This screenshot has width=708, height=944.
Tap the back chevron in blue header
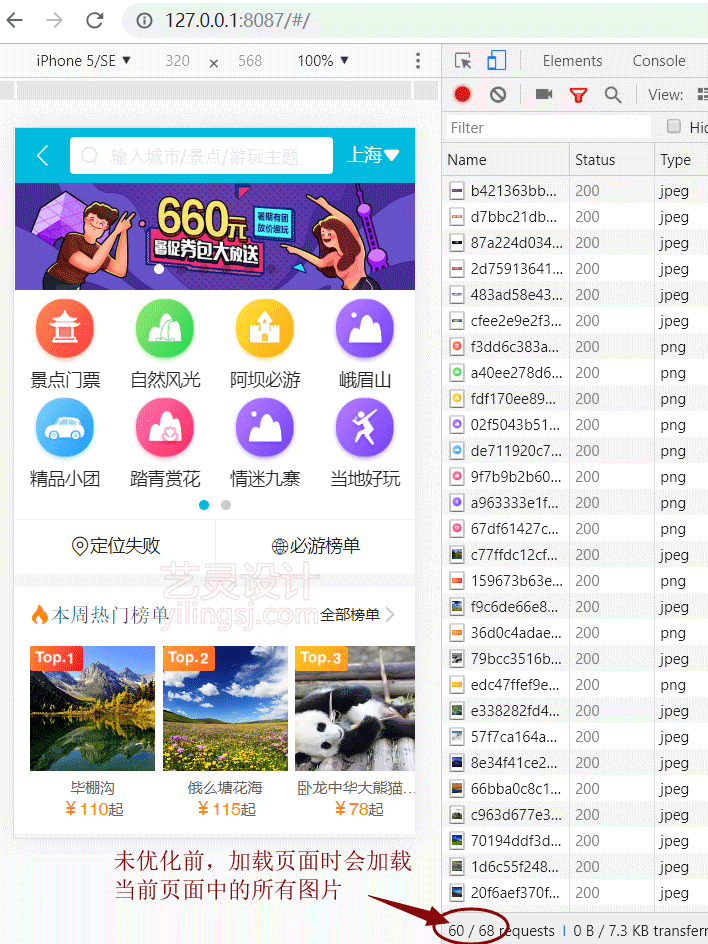click(x=42, y=155)
